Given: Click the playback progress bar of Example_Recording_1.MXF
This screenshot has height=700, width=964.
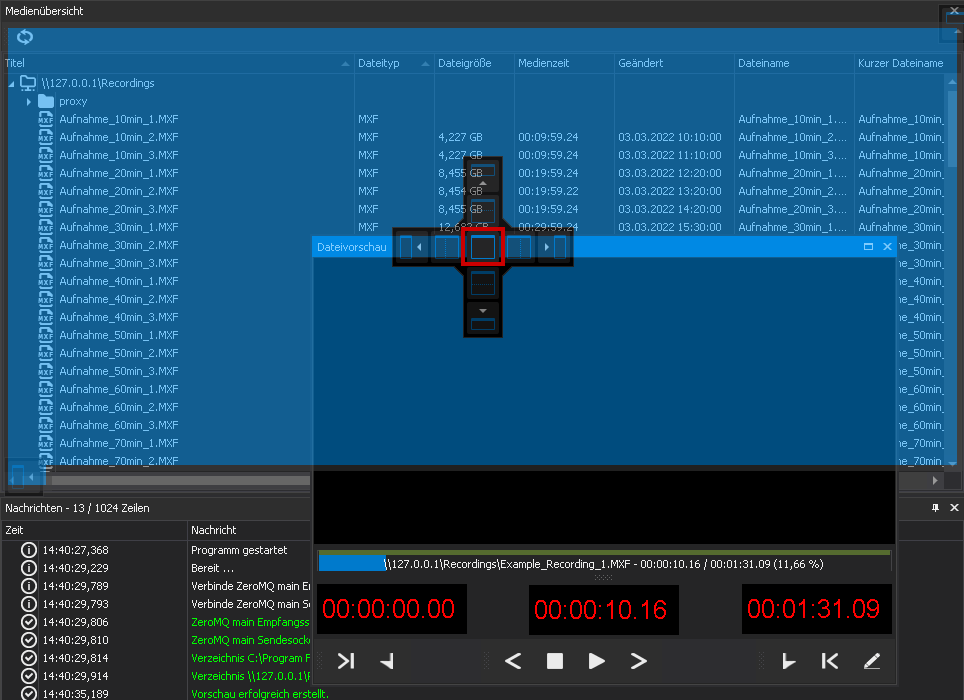Looking at the screenshot, I should [604, 564].
